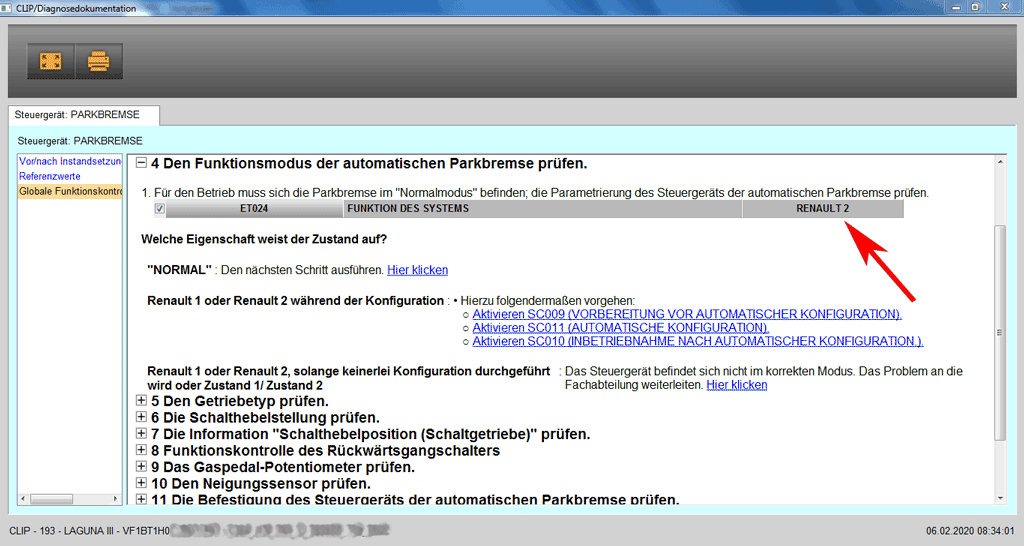
Task: Click 'Hier klicken' after Fachabteilung weiterleiten
Action: coord(736,385)
